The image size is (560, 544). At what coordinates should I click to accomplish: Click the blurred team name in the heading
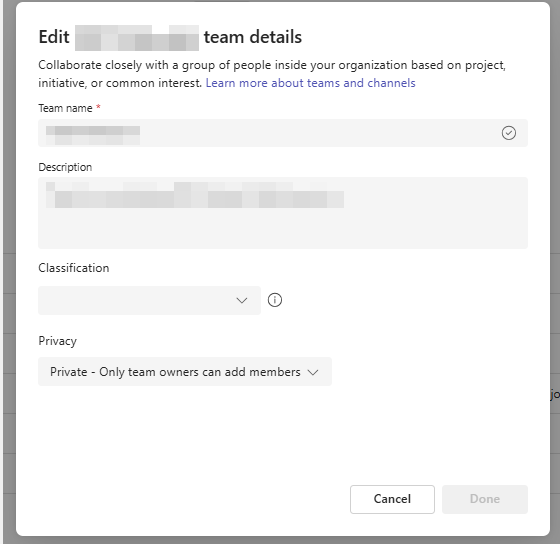[x=137, y=38]
